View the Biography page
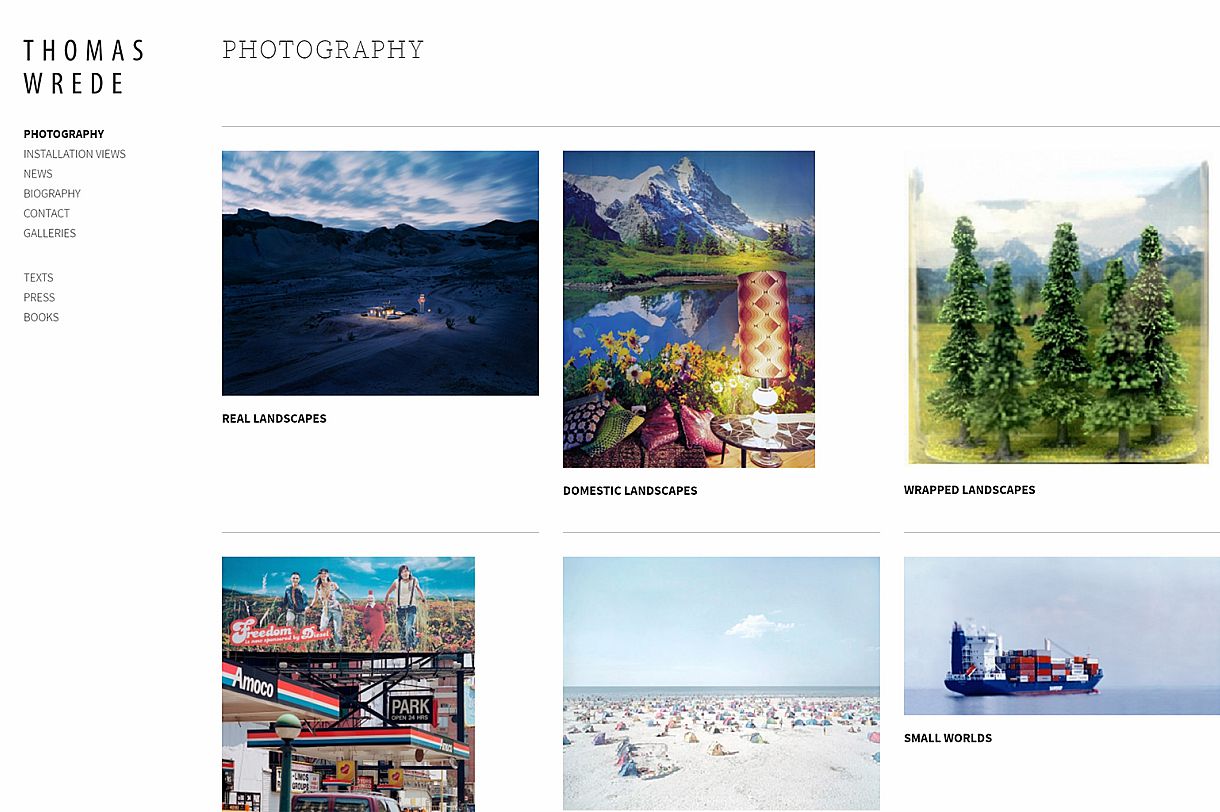Screen dimensions: 1220x812 [x=52, y=194]
